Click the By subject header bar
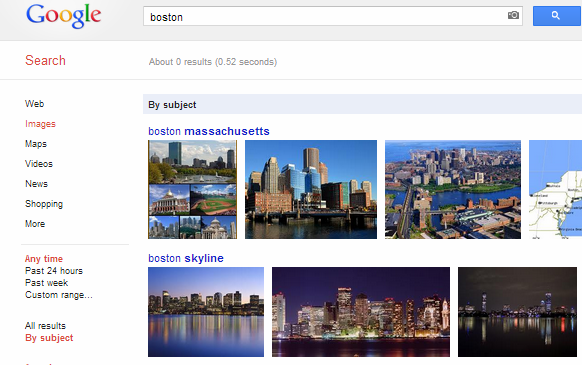The height and width of the screenshot is (365, 582). (362, 104)
